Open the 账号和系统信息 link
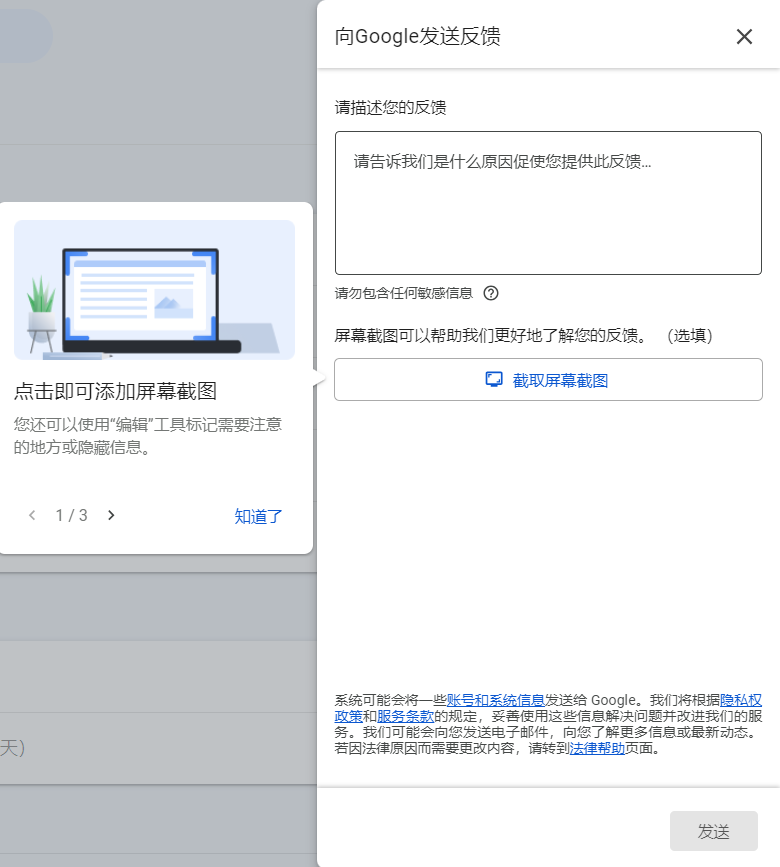 [495, 700]
